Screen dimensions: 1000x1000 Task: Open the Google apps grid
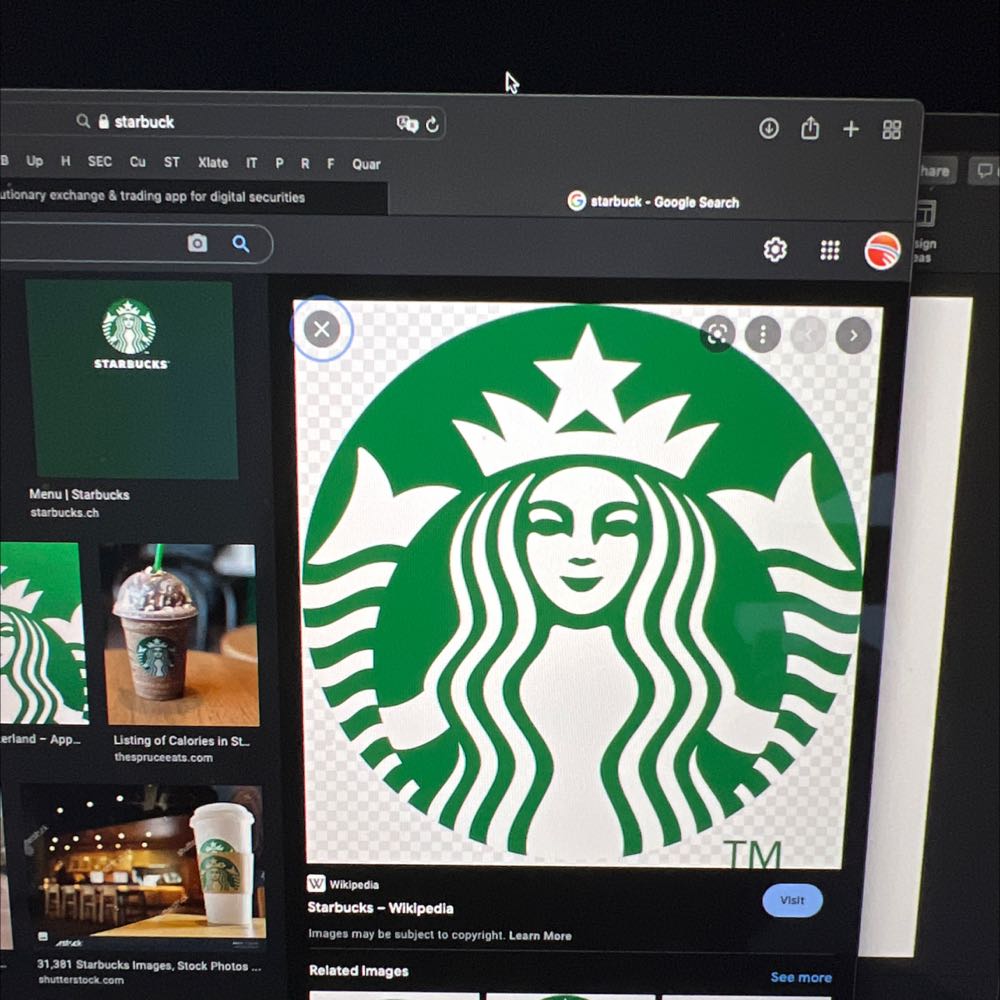click(x=830, y=250)
